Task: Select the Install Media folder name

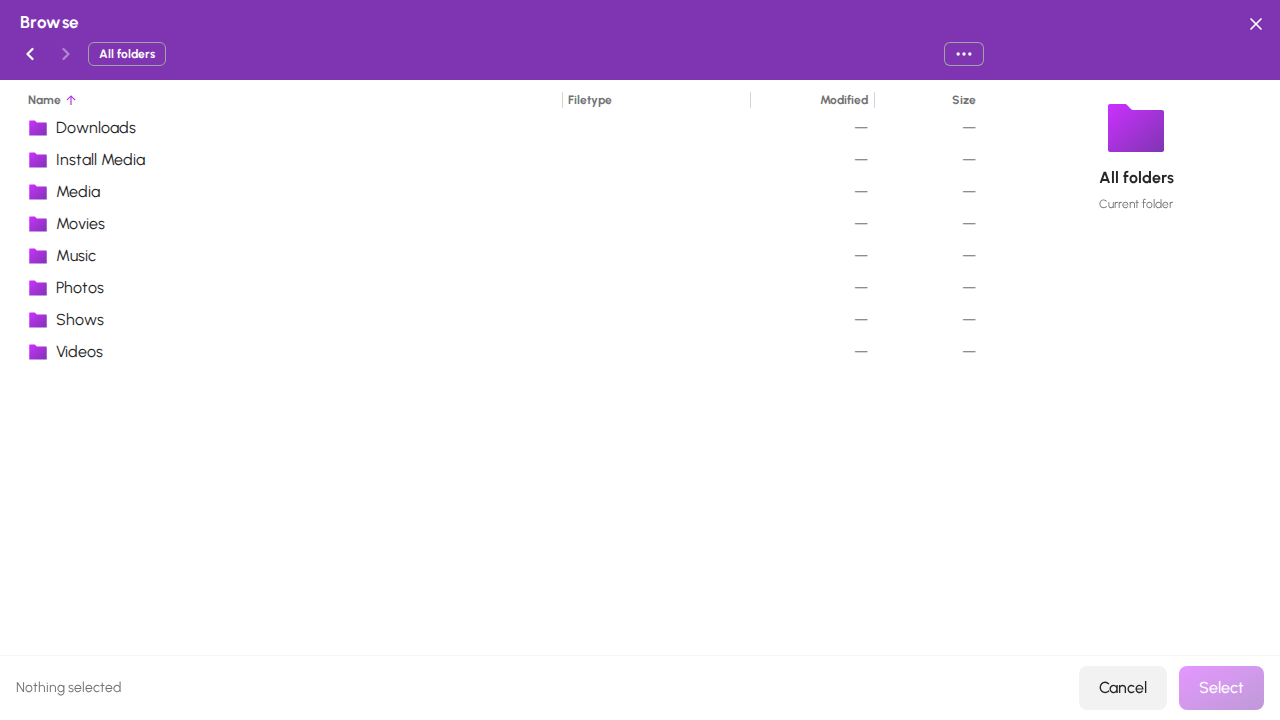Action: [101, 160]
